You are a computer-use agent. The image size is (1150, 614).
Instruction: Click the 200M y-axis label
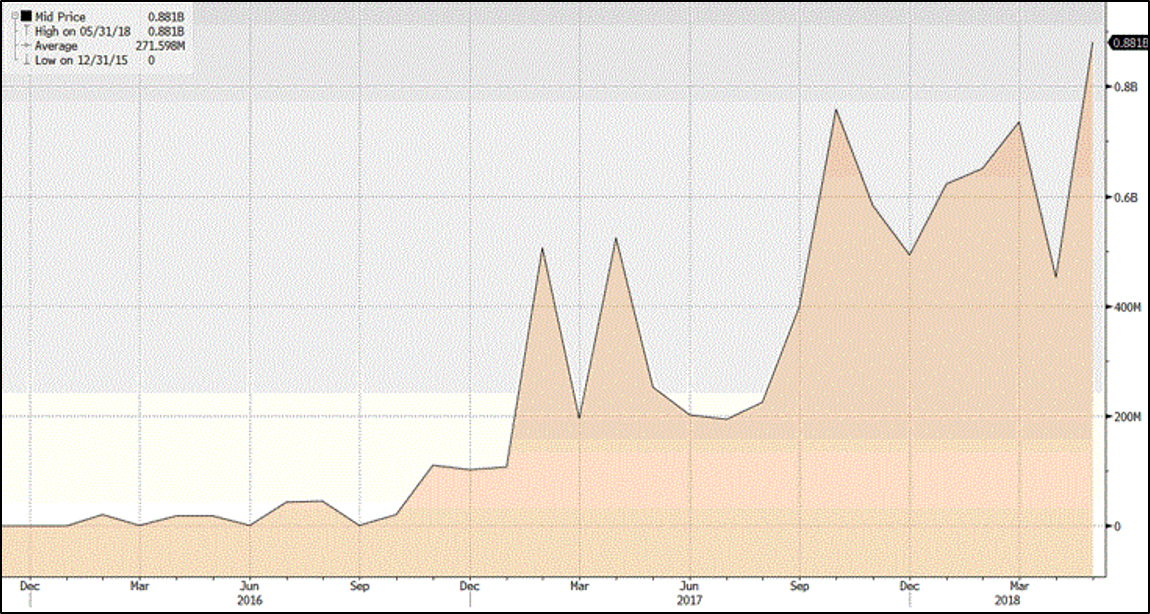pyautogui.click(x=1127, y=417)
